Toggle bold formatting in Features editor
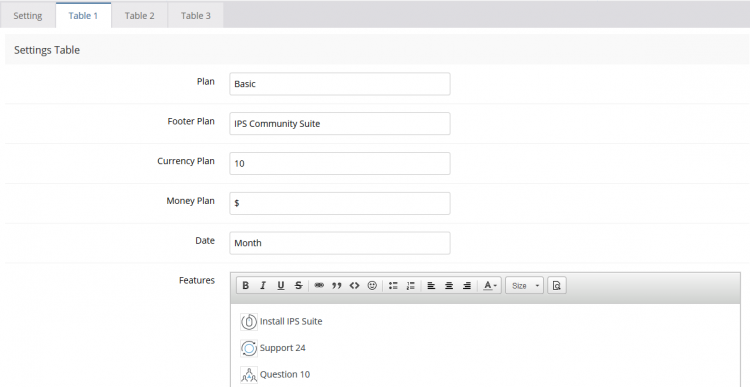 pyautogui.click(x=245, y=286)
